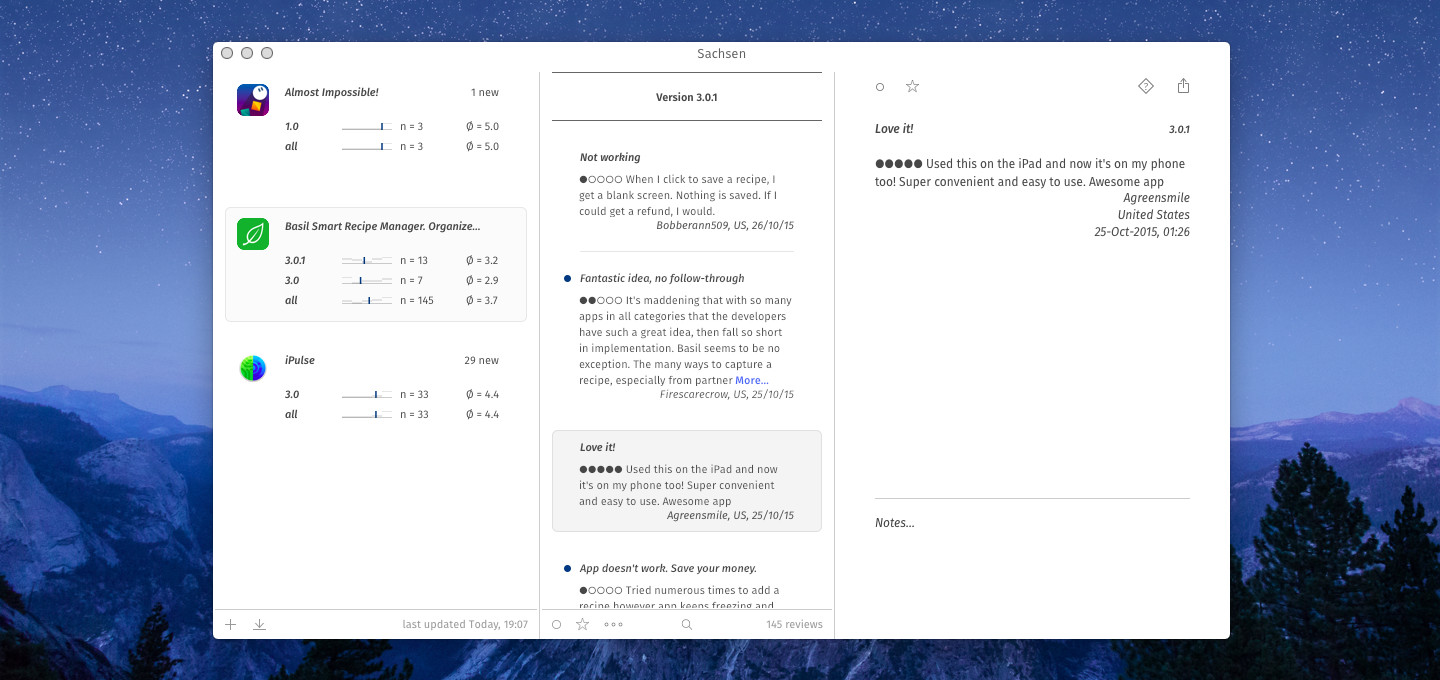Click the "n = 145" review count for Basil
This screenshot has width=1440, height=680.
417,300
